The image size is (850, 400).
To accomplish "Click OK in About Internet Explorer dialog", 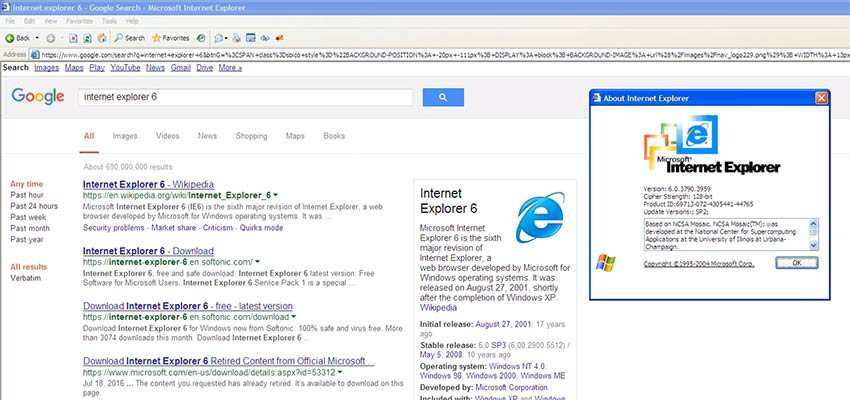I will tap(796, 262).
